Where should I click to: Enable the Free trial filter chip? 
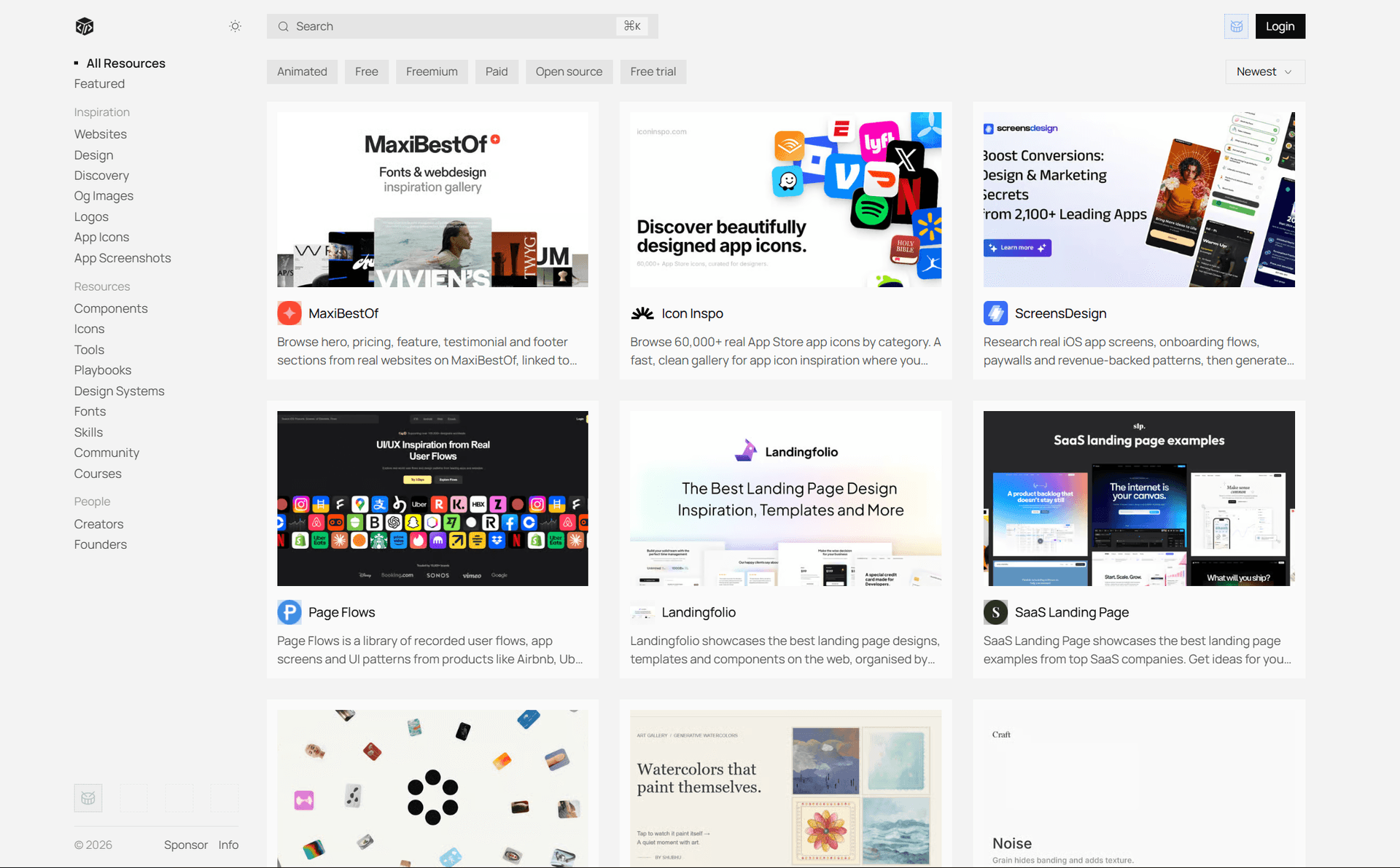653,71
